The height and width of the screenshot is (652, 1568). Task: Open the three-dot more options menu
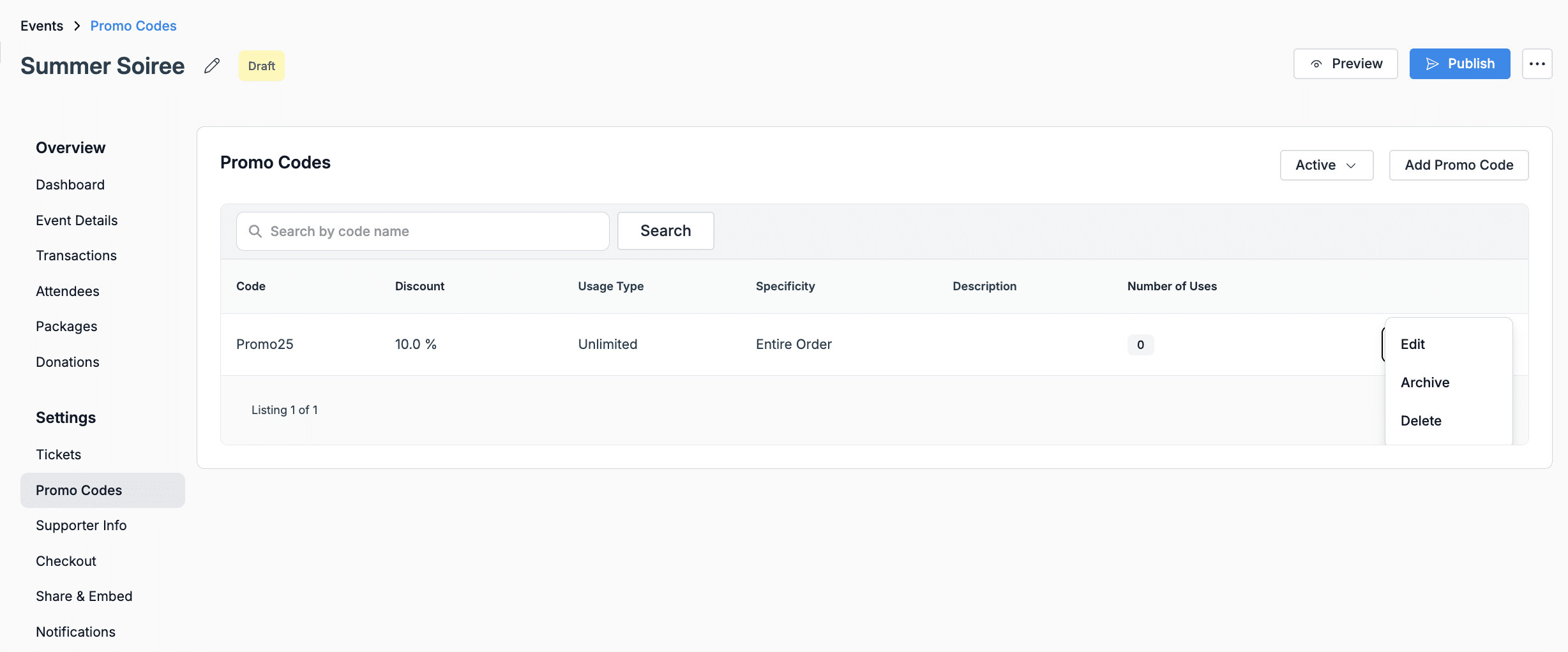coord(1537,64)
